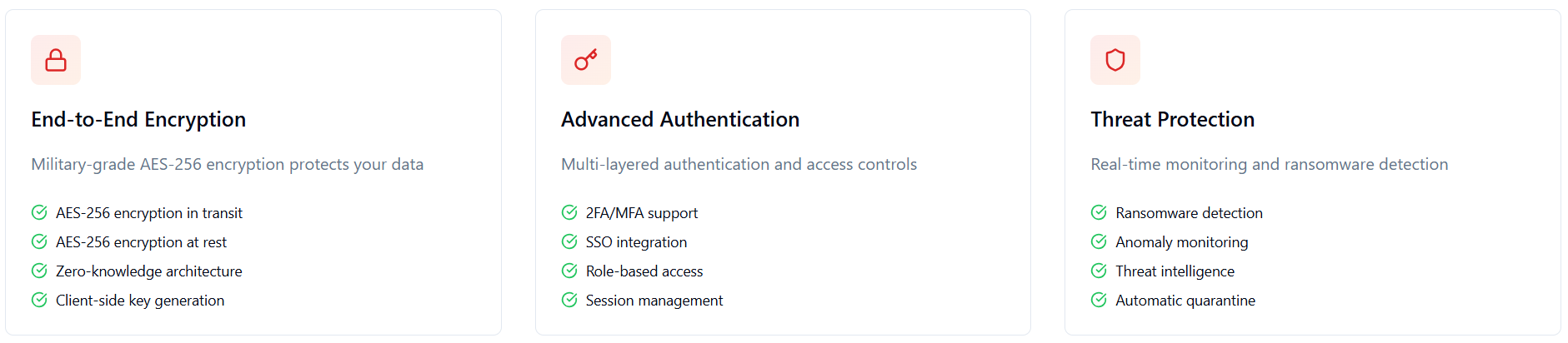Image resolution: width=1568 pixels, height=343 pixels.
Task: Click the End-to-End Encryption heading
Action: coord(138,120)
